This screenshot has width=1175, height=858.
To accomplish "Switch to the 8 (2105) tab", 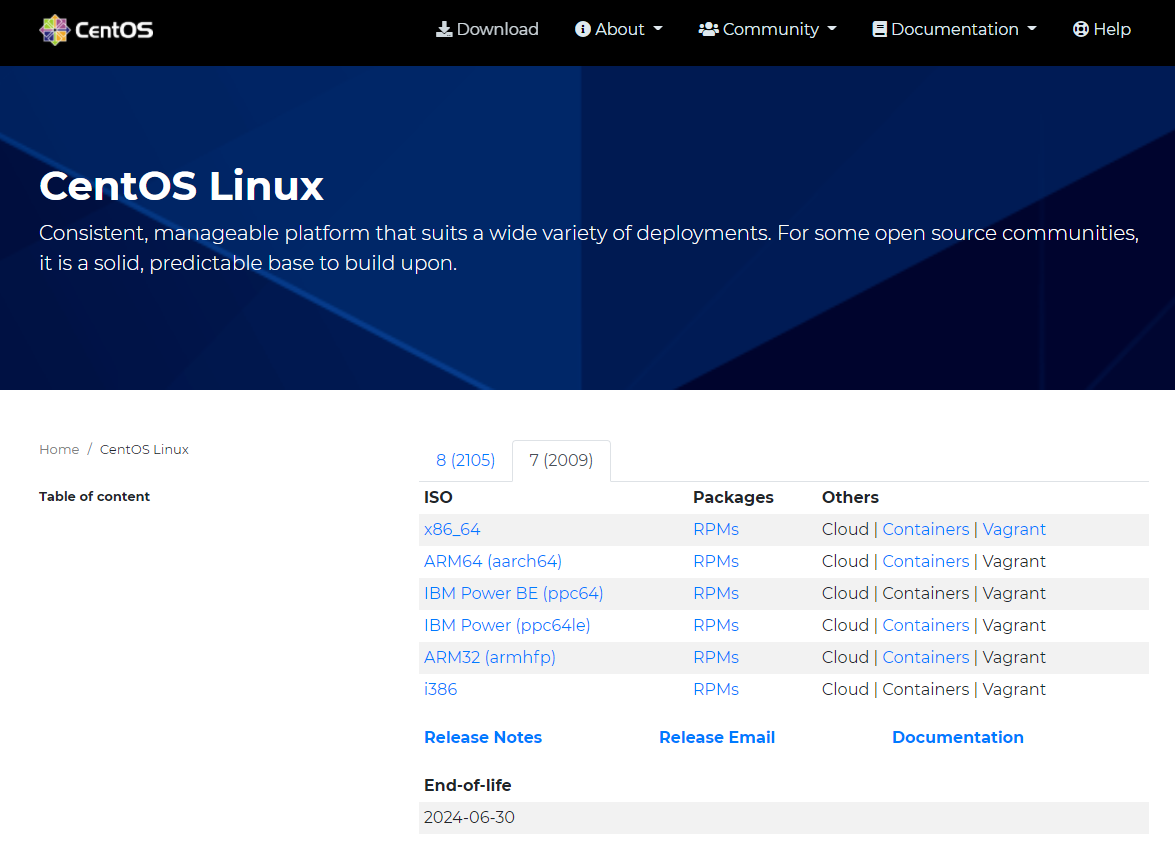I will click(x=465, y=460).
